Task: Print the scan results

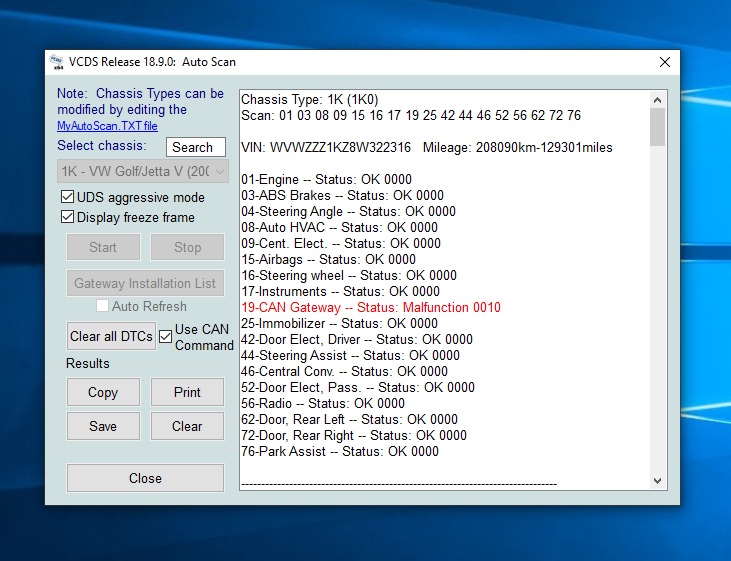Action: (187, 392)
